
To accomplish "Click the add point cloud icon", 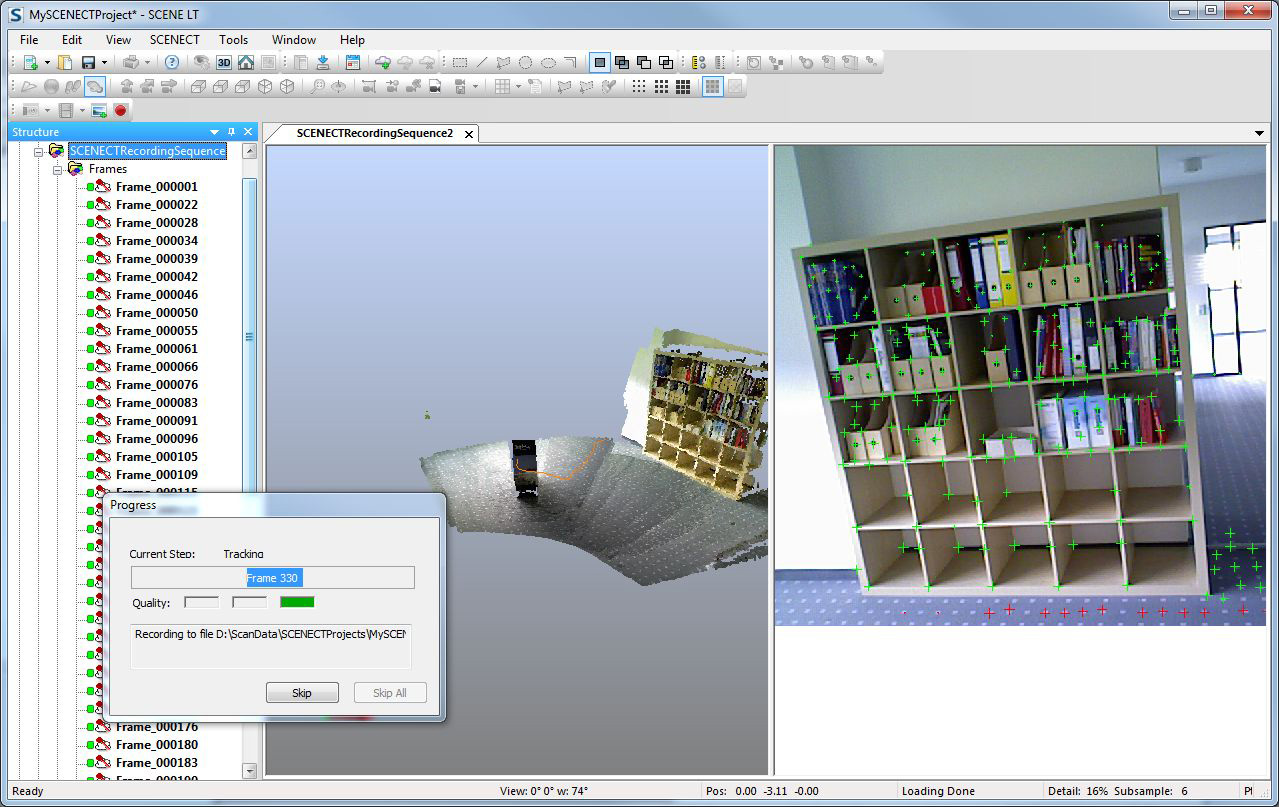I will 383,62.
